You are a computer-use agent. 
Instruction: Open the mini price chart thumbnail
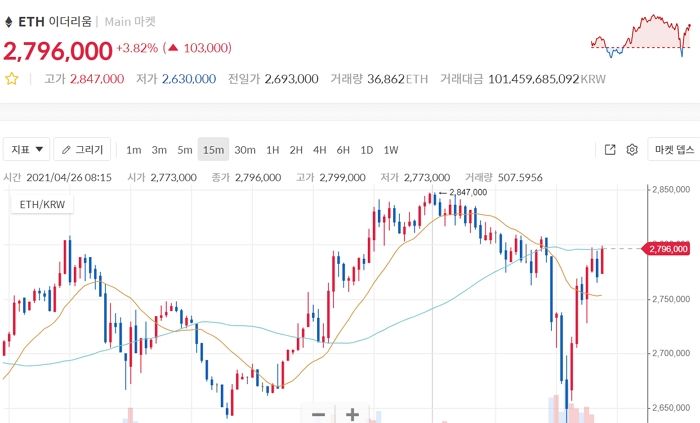[x=643, y=37]
